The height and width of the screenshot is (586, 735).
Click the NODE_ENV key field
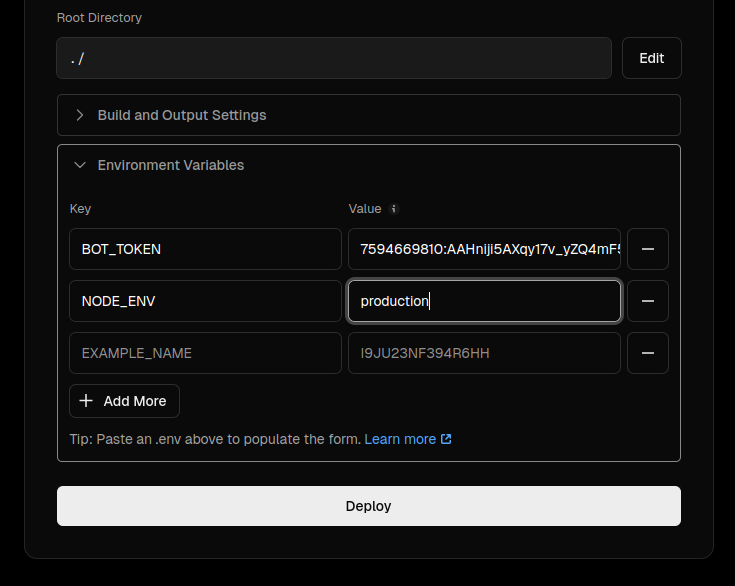[205, 301]
